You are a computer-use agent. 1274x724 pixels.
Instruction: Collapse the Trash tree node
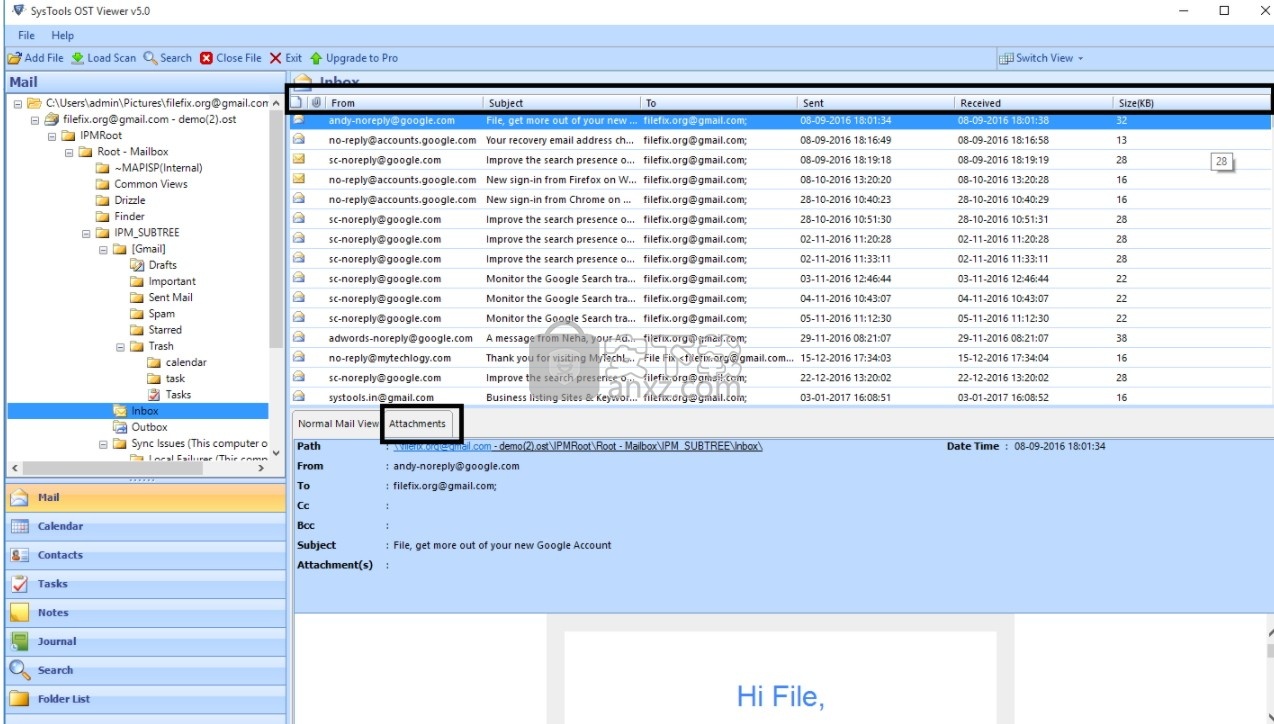tap(120, 346)
